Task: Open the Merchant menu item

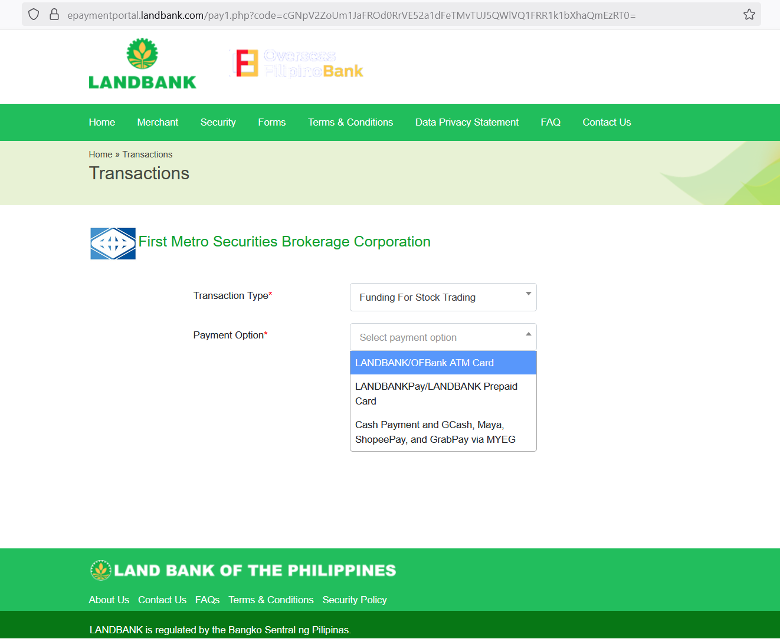Action: (x=158, y=122)
